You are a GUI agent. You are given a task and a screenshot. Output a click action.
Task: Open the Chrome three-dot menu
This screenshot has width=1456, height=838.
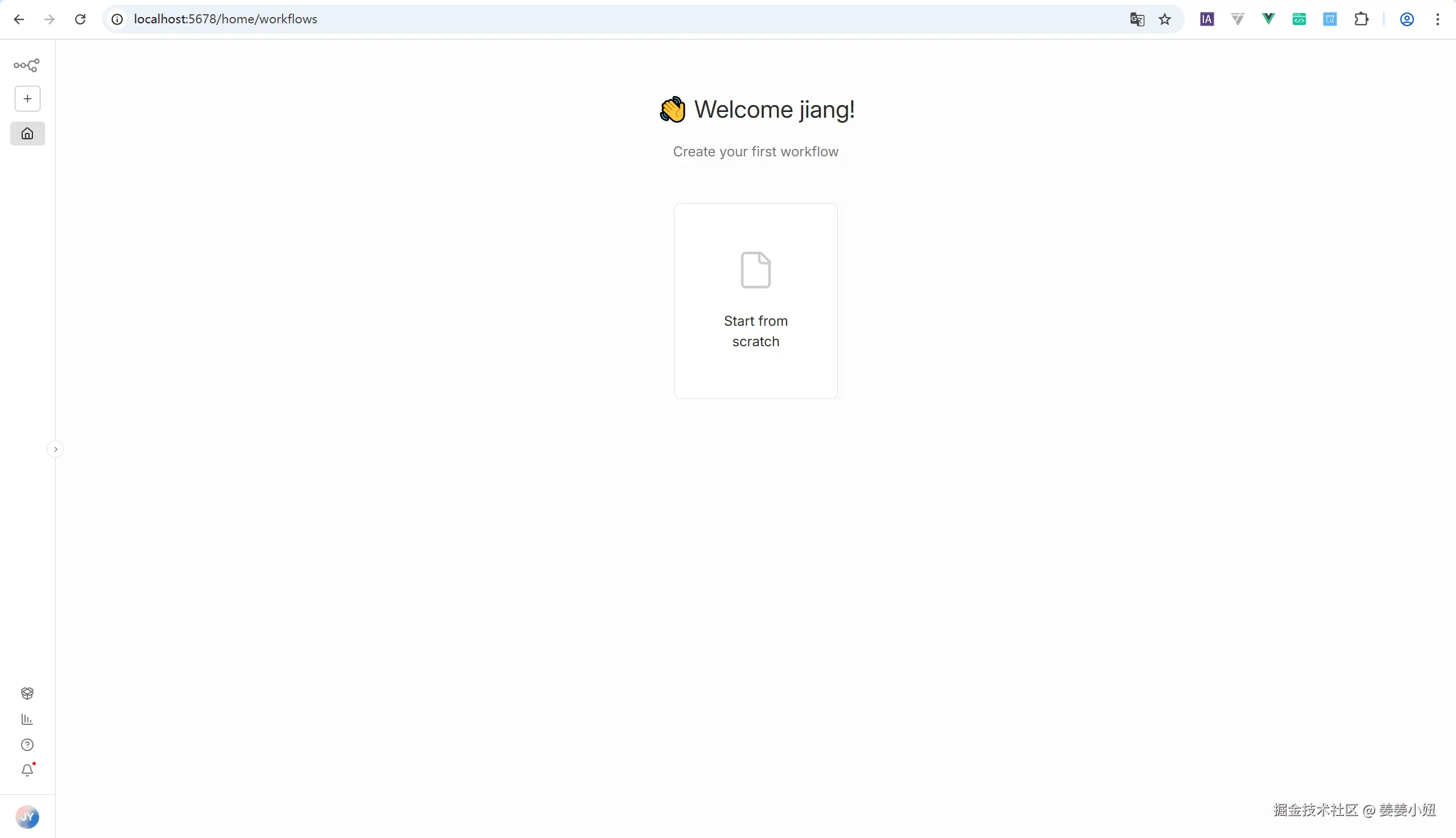[1438, 19]
